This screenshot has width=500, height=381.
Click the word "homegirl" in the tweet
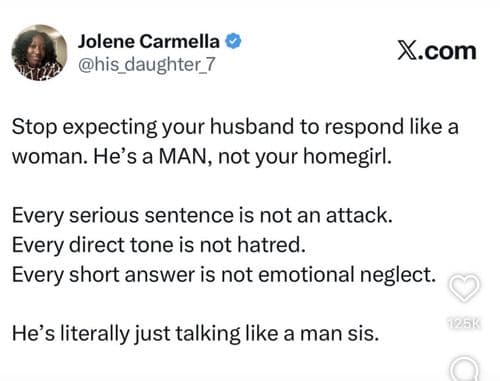pos(346,157)
